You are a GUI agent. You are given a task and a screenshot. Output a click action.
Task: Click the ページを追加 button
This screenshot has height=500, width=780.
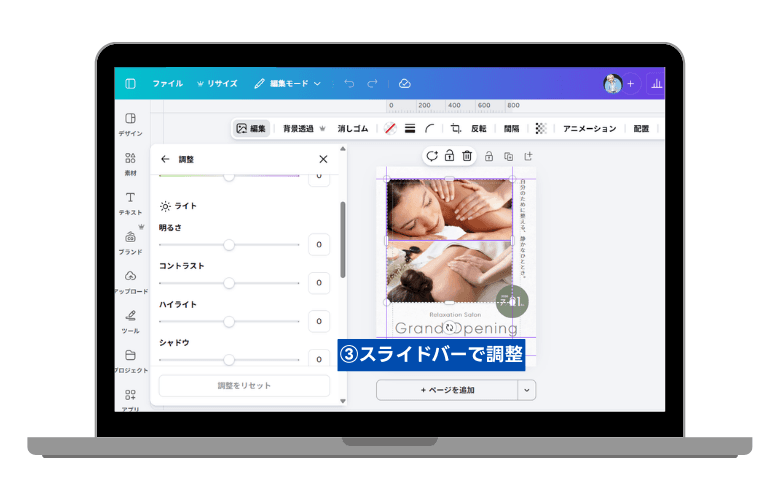point(447,390)
